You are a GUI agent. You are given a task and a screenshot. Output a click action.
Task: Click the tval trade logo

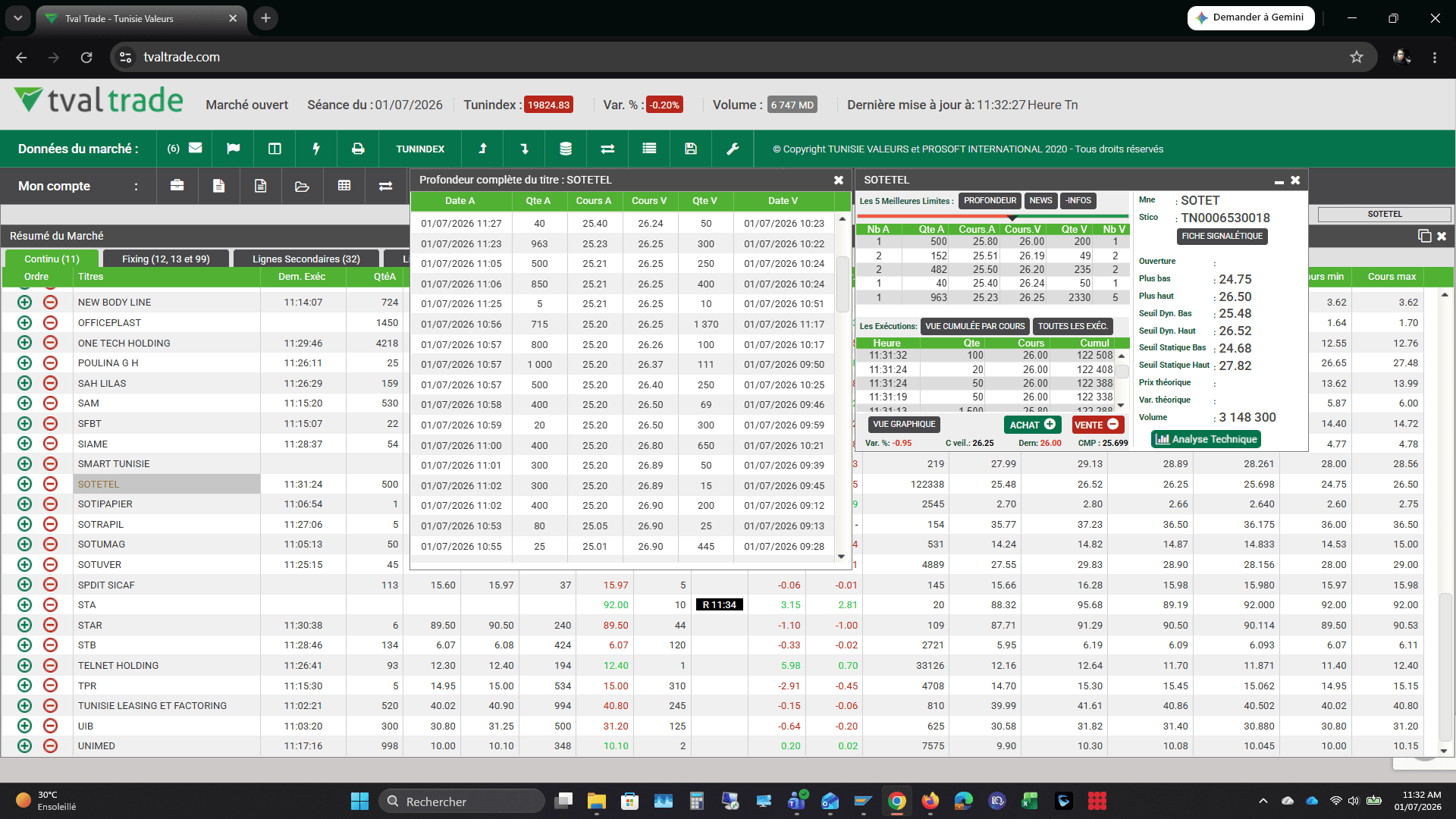[99, 101]
